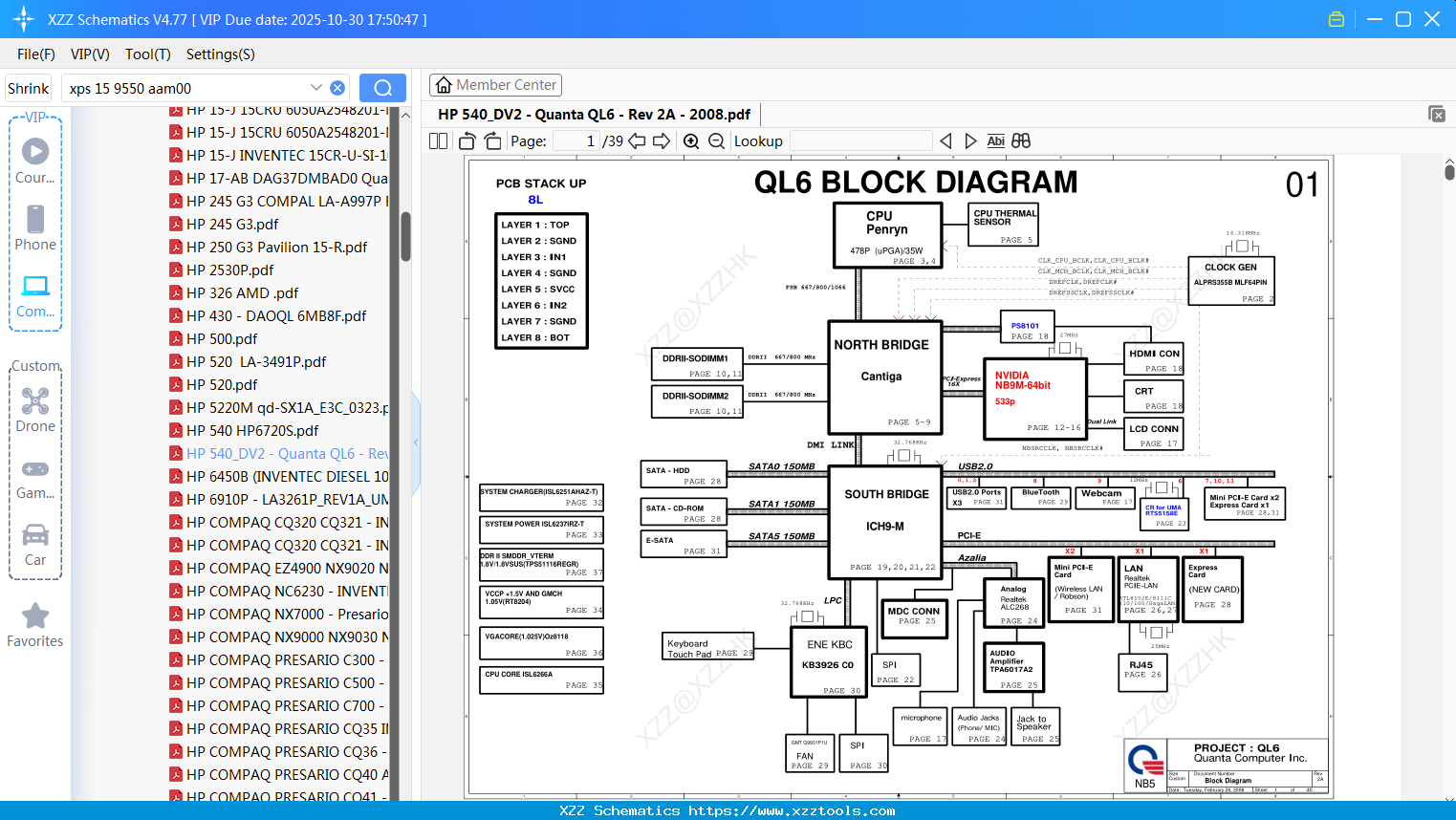The height and width of the screenshot is (820, 1456).
Task: Select the HP 540_DV2 Quanta QL6 PDF tab
Action: [x=594, y=114]
